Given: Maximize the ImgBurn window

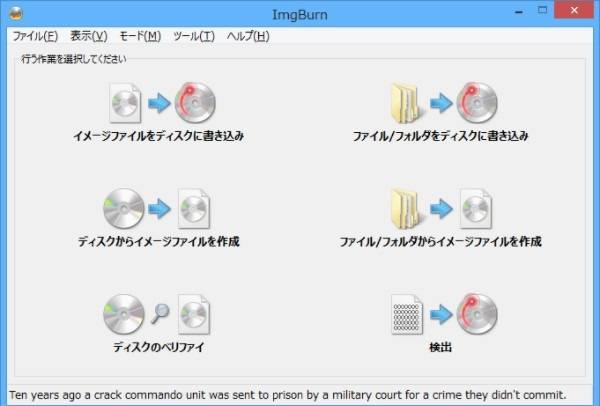Looking at the screenshot, I should pyautogui.click(x=542, y=10).
